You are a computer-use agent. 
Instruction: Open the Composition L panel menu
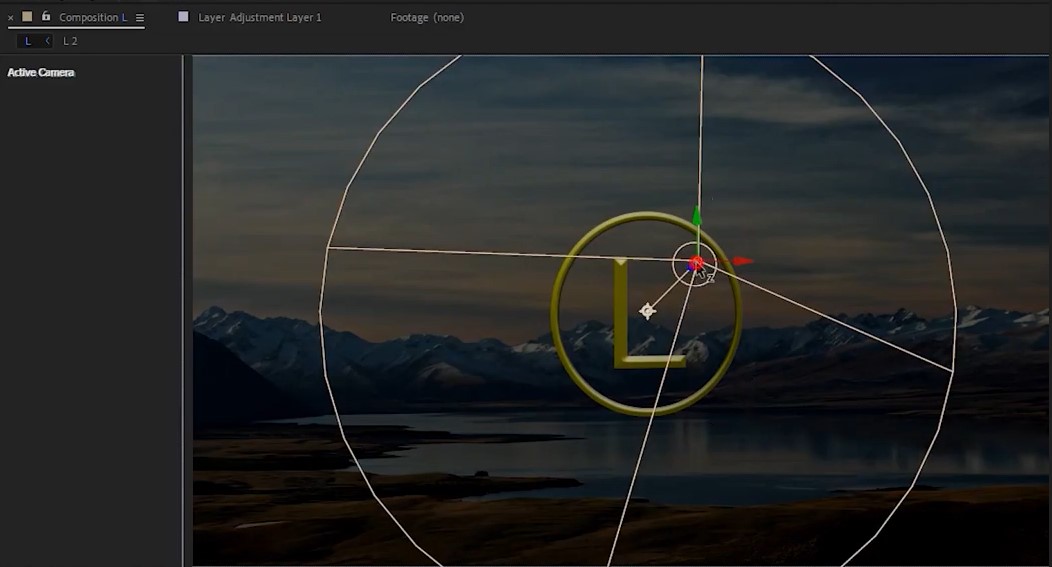pos(140,17)
